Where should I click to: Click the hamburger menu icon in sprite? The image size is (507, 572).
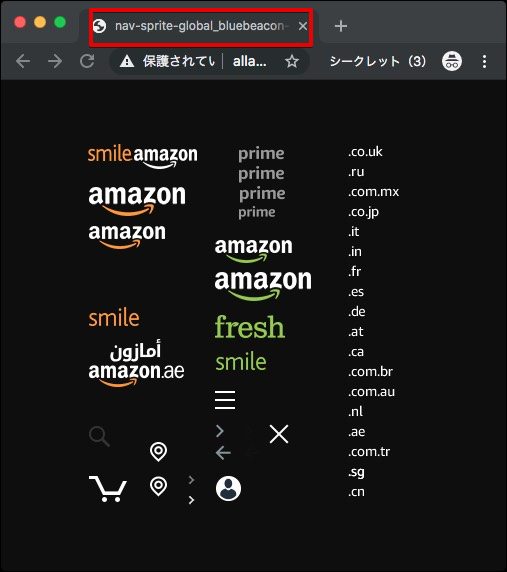pos(225,399)
